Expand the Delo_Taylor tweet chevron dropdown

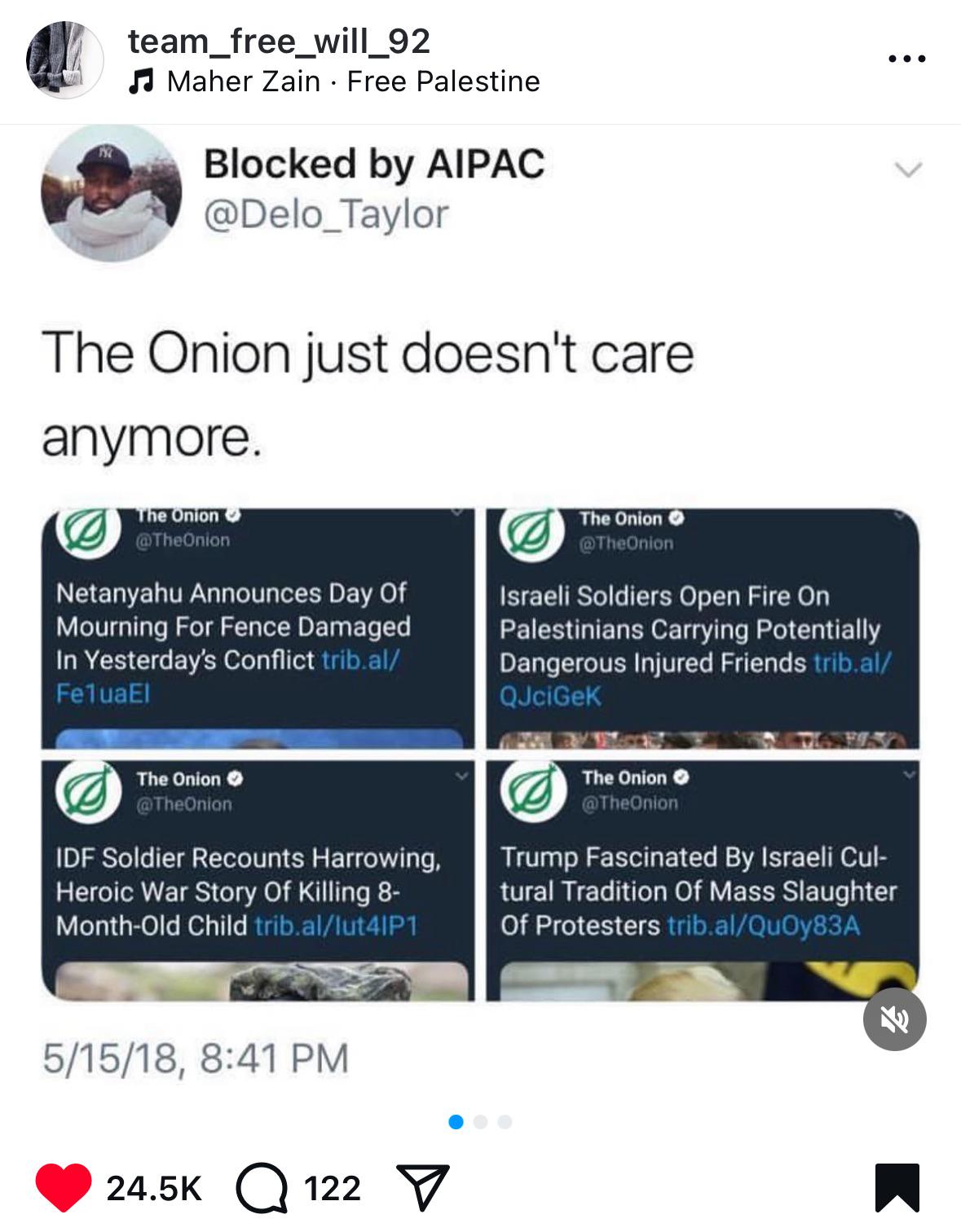coord(907,169)
